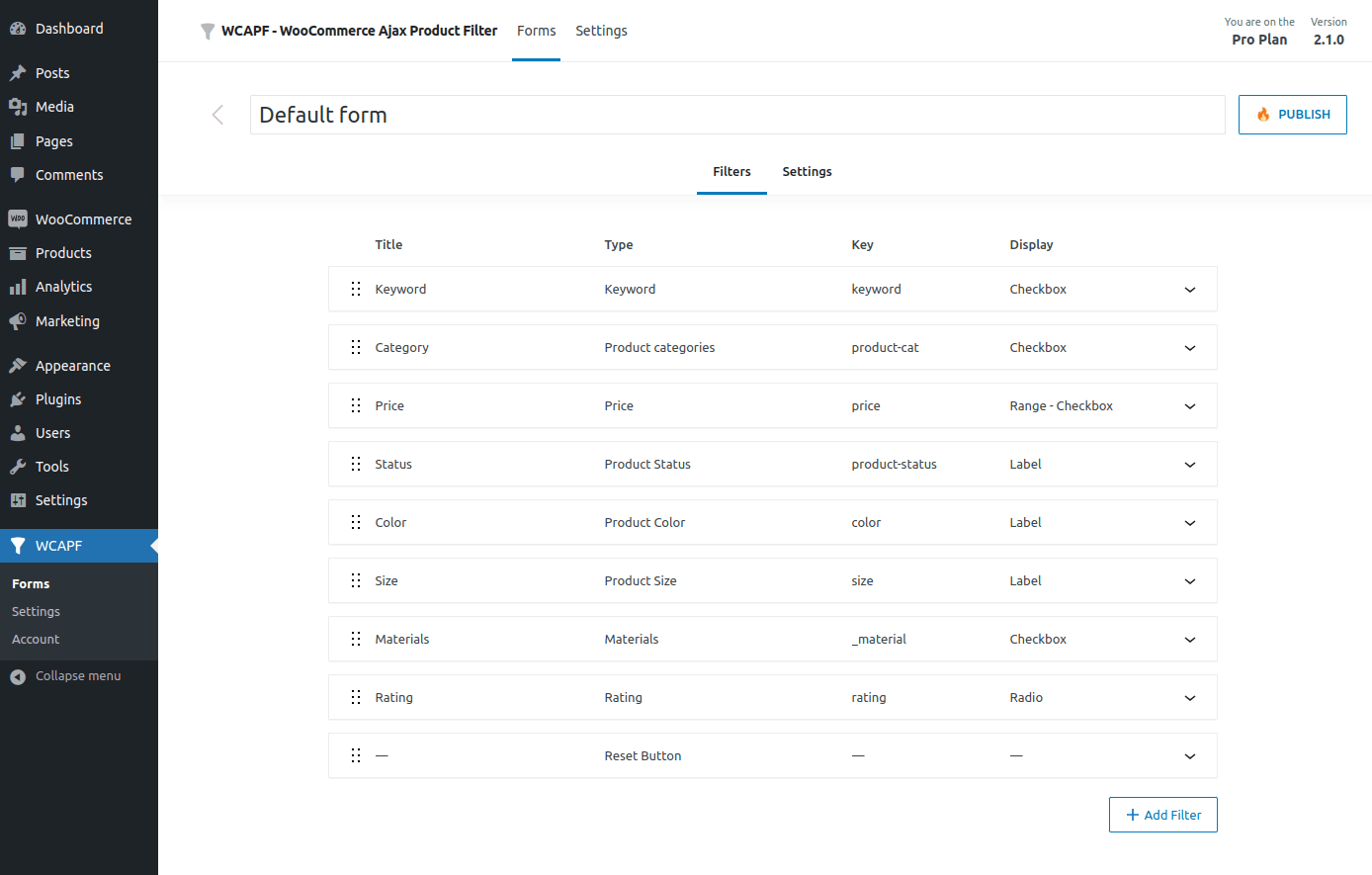The height and width of the screenshot is (875, 1372).
Task: Click the Settings sliders icon in sidebar
Action: pos(18,500)
